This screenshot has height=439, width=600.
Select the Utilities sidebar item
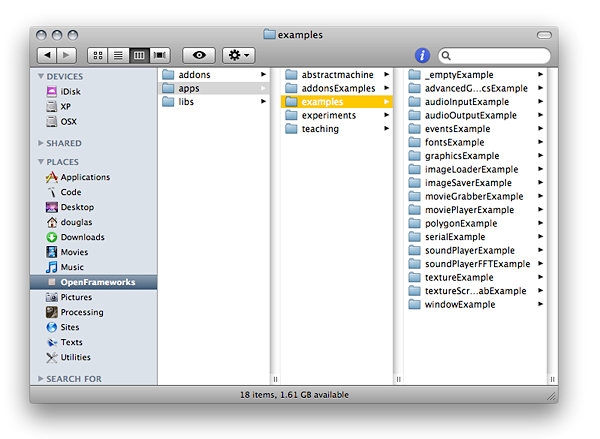(x=75, y=357)
